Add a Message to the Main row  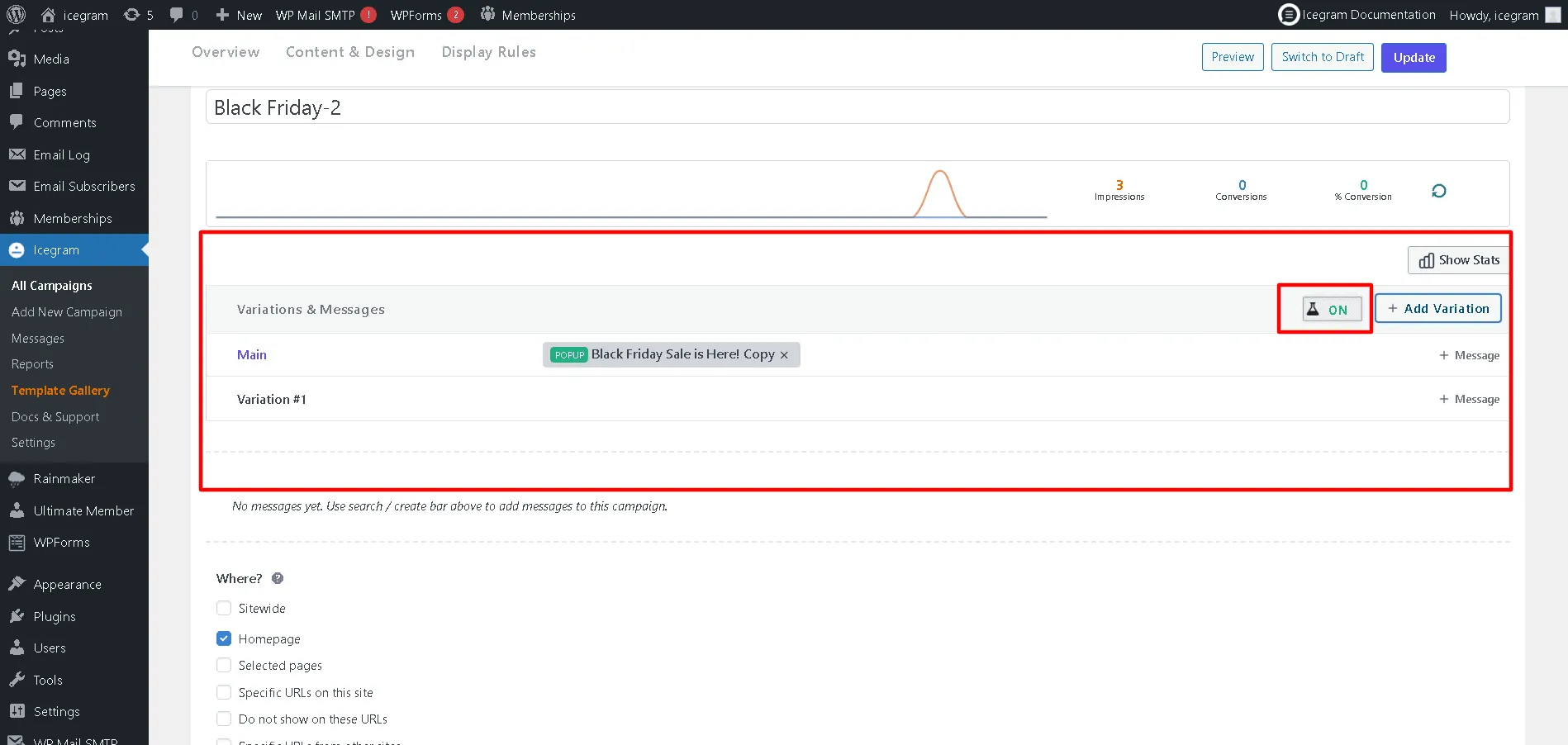click(x=1470, y=355)
